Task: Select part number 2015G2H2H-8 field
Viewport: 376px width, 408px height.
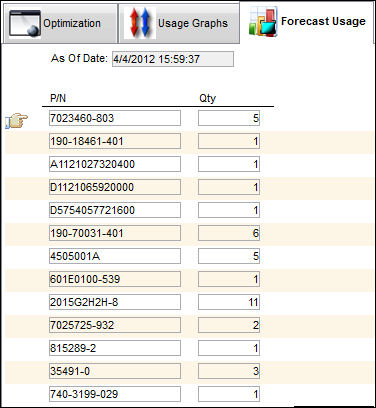Action: coord(115,302)
